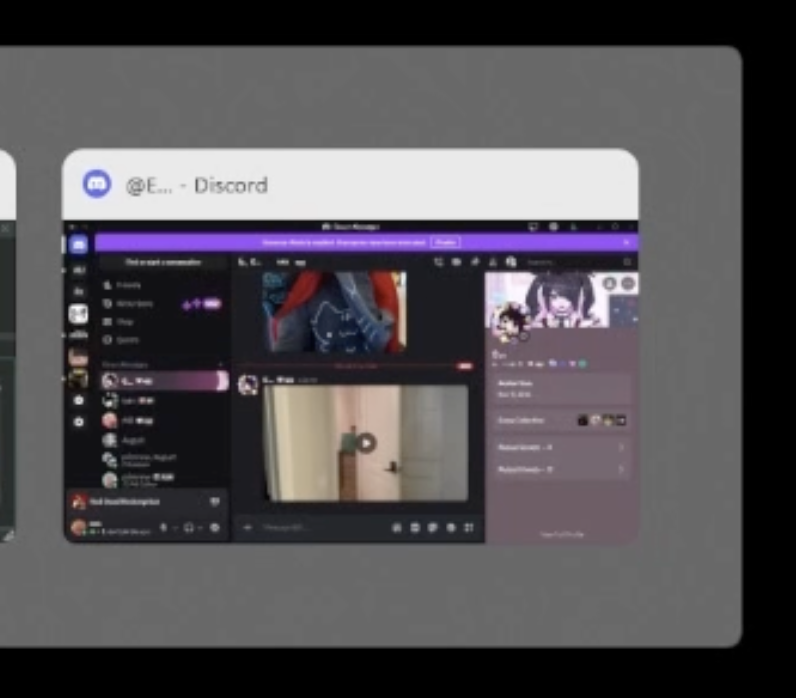Click View Full Profile link
The height and width of the screenshot is (698, 796).
[562, 535]
